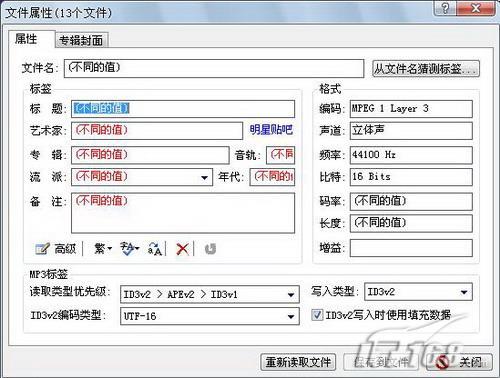Open the 明星贴吧 link

(271, 130)
